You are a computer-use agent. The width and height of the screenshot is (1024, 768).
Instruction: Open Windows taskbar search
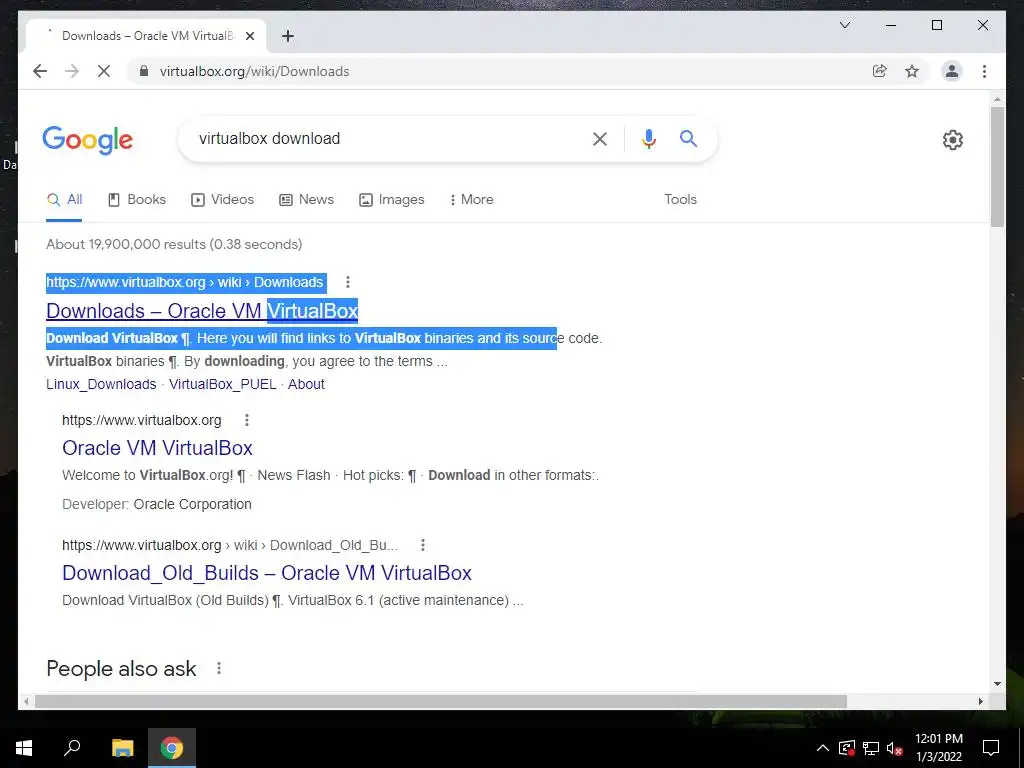tap(72, 748)
